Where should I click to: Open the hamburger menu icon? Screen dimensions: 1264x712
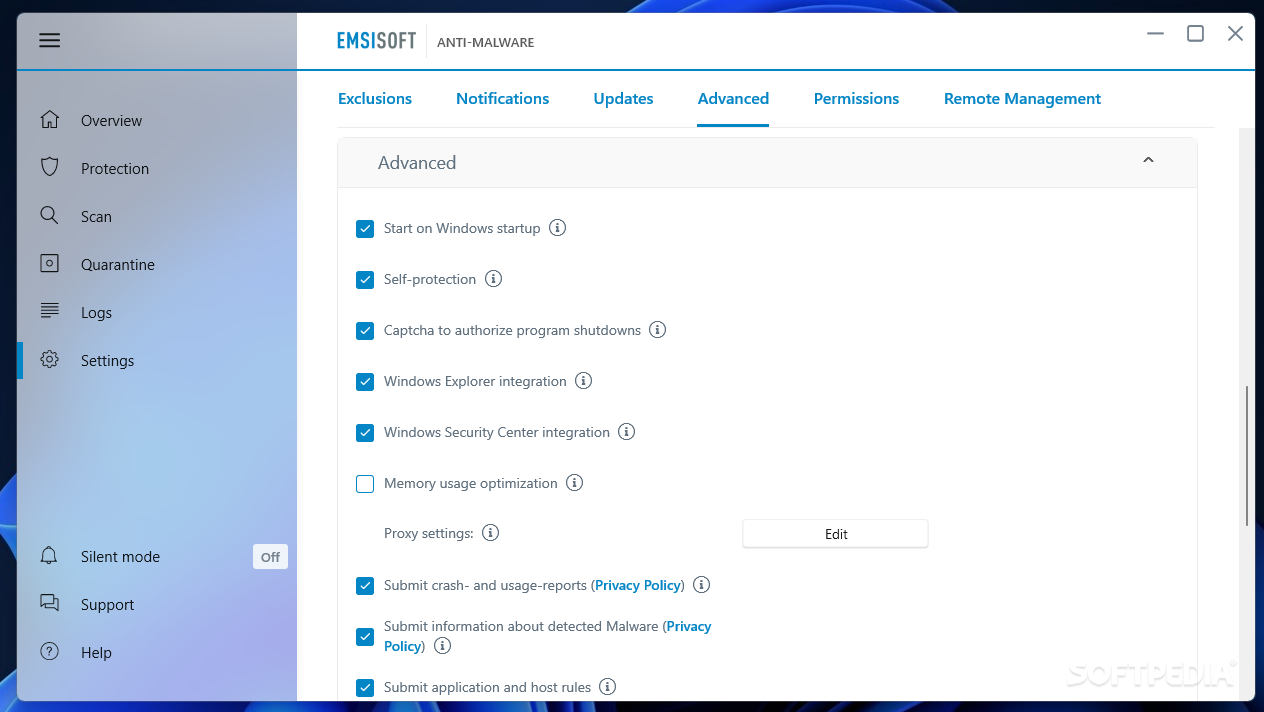coord(50,40)
